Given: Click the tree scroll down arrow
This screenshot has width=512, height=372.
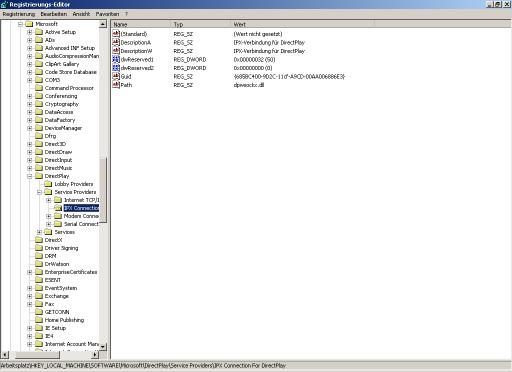Looking at the screenshot, I should click(x=103, y=347).
